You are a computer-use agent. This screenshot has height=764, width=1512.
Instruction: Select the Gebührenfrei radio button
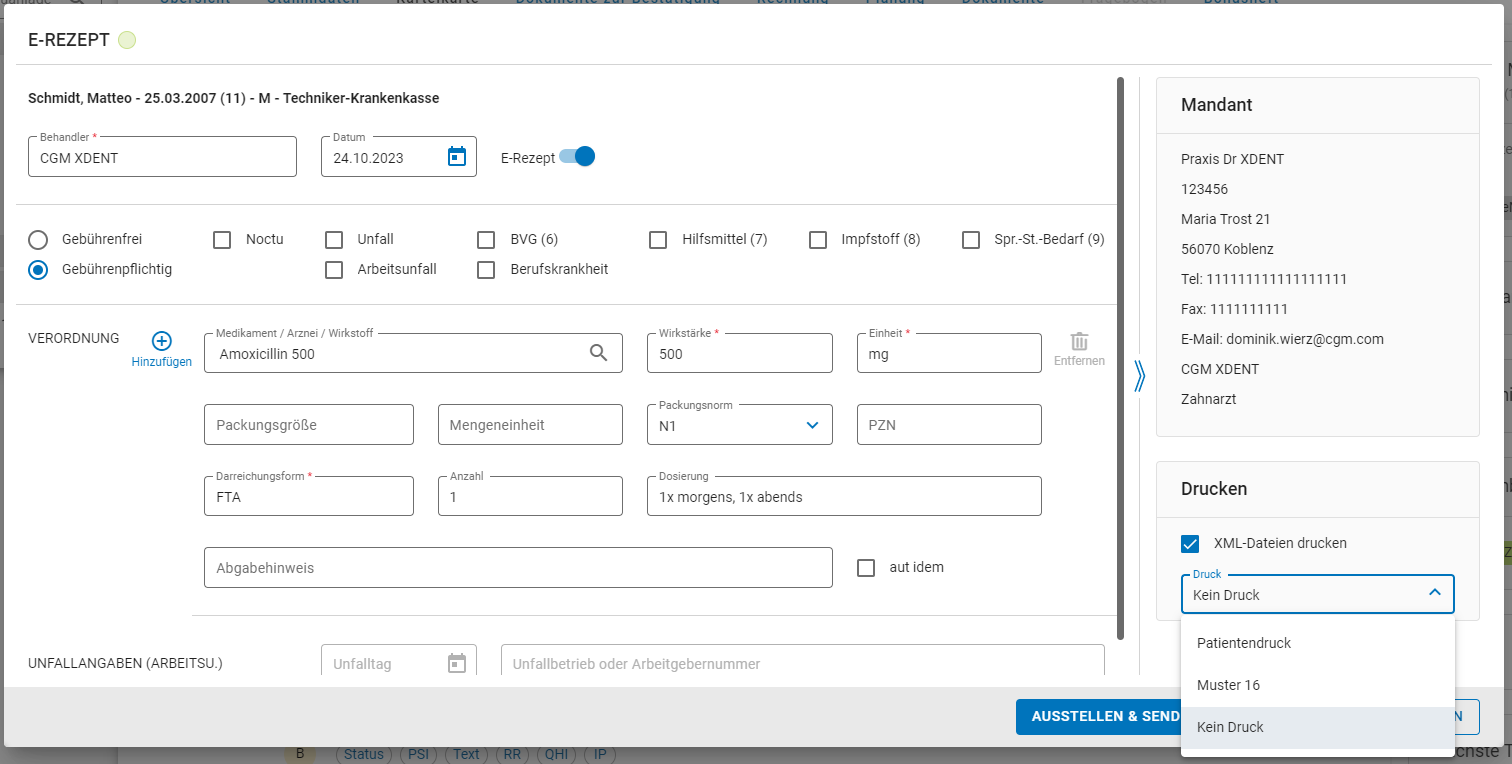(x=38, y=240)
